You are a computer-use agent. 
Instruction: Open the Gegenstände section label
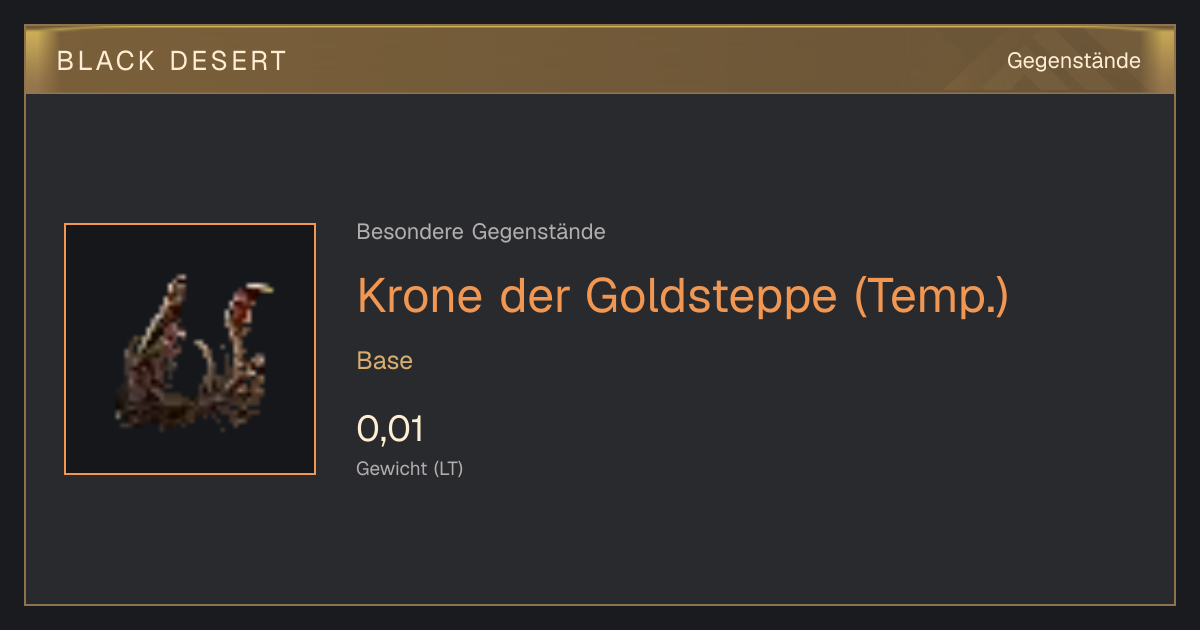tap(1074, 61)
